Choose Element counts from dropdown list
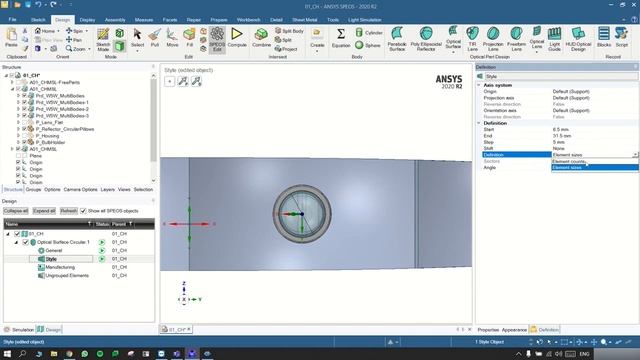 pyautogui.click(x=595, y=162)
